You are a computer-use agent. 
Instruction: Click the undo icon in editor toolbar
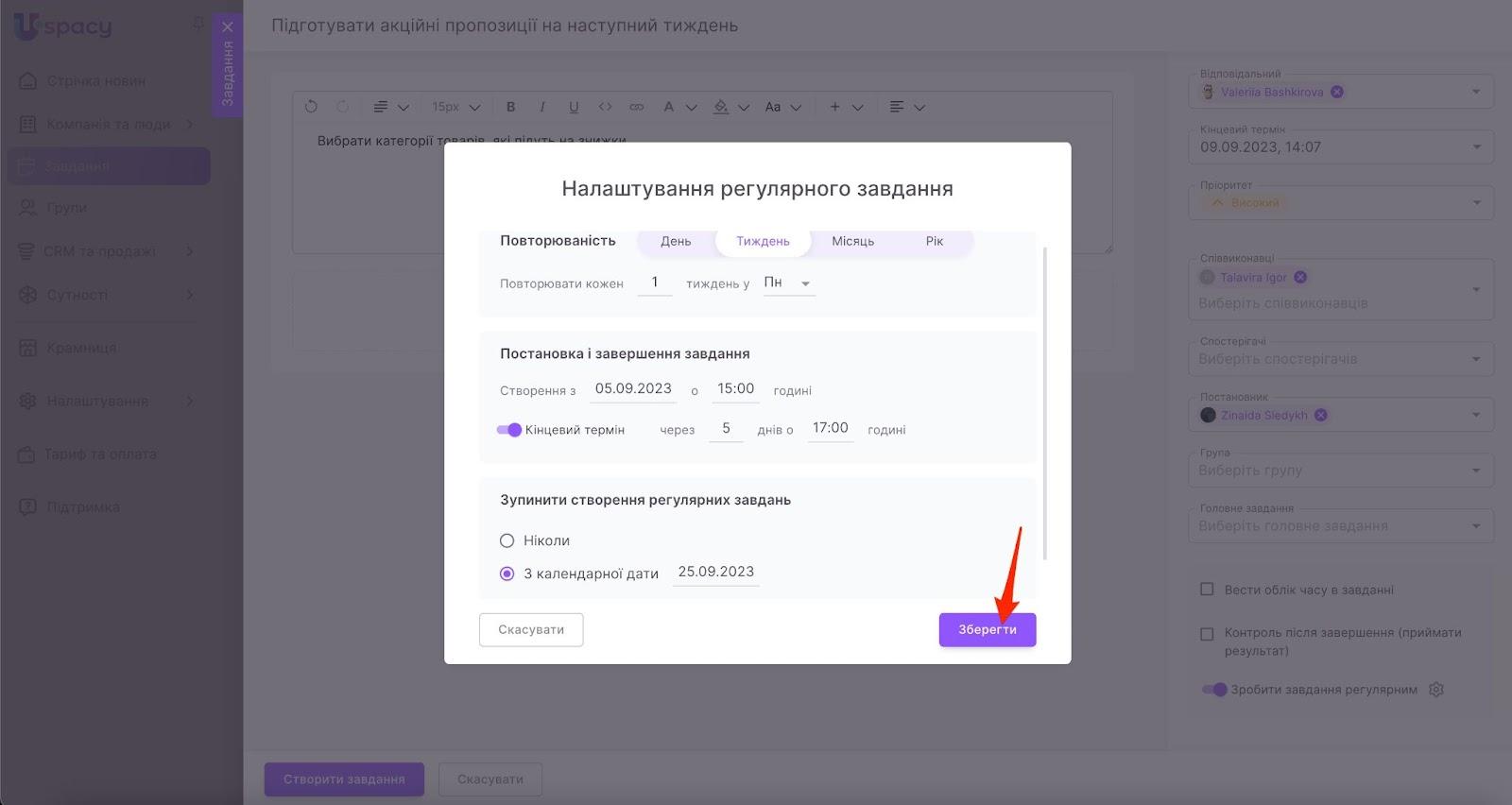click(311, 107)
